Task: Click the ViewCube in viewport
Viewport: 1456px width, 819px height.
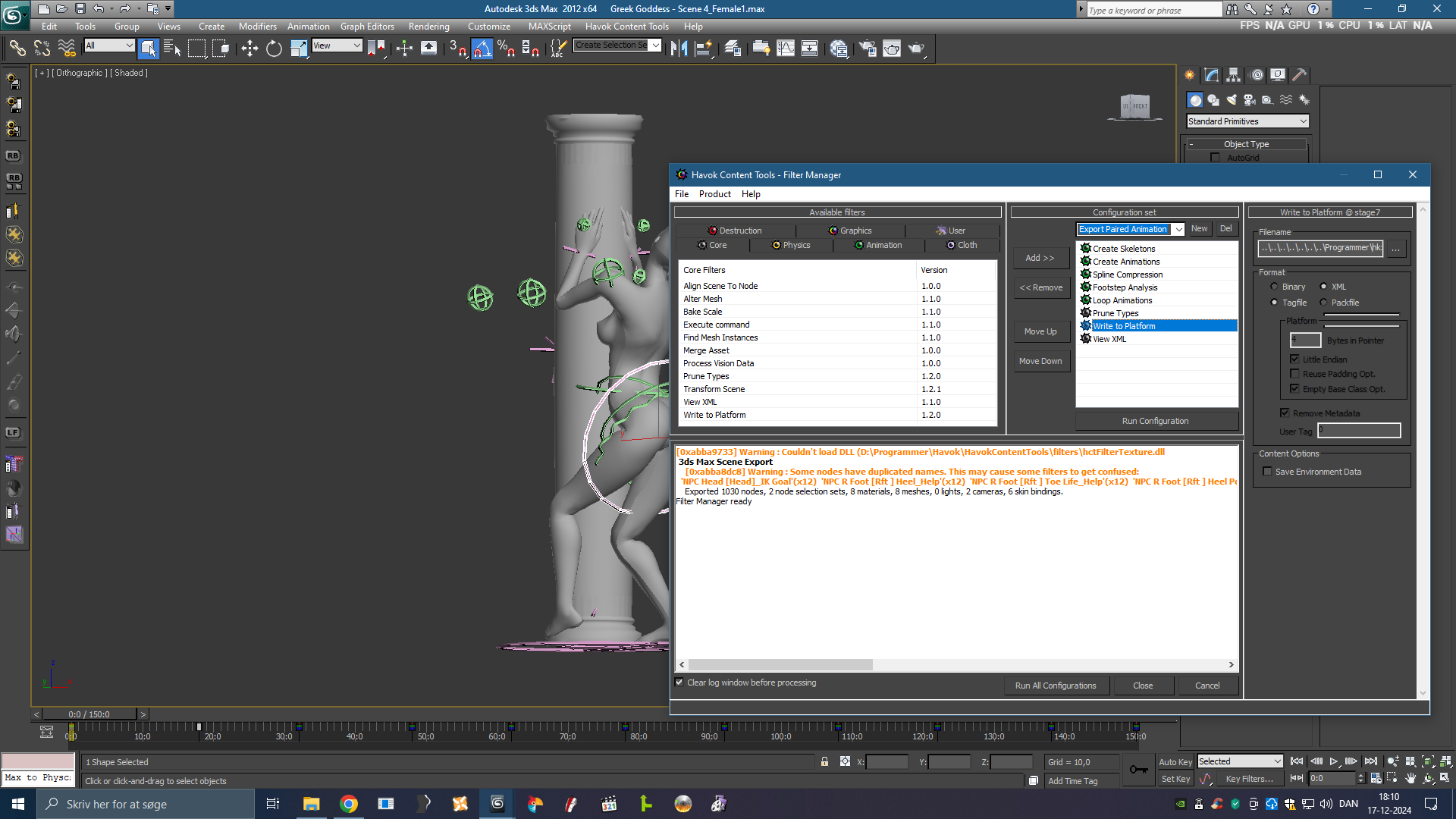Action: 1135,106
